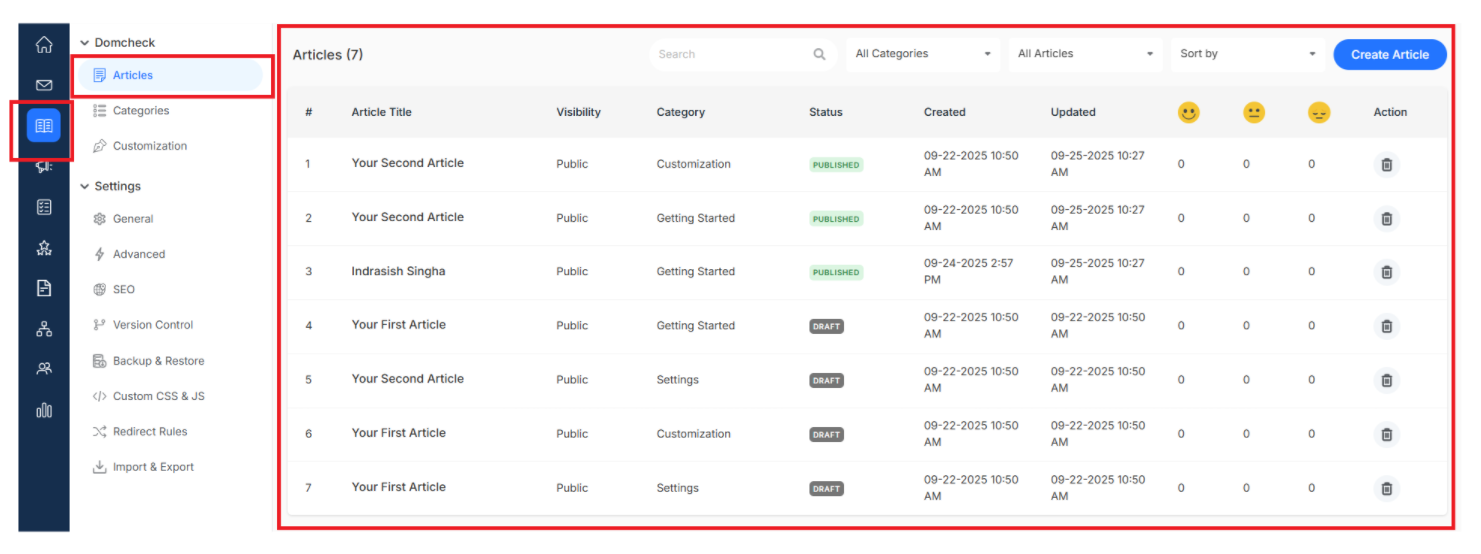Click PUBLISHED badge in row 3

coord(836,272)
